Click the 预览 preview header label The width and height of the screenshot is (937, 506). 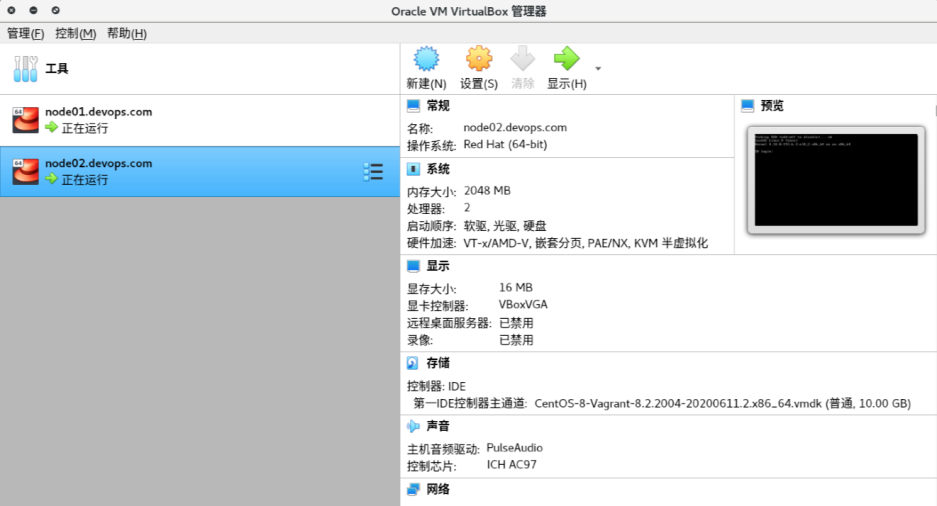(772, 106)
